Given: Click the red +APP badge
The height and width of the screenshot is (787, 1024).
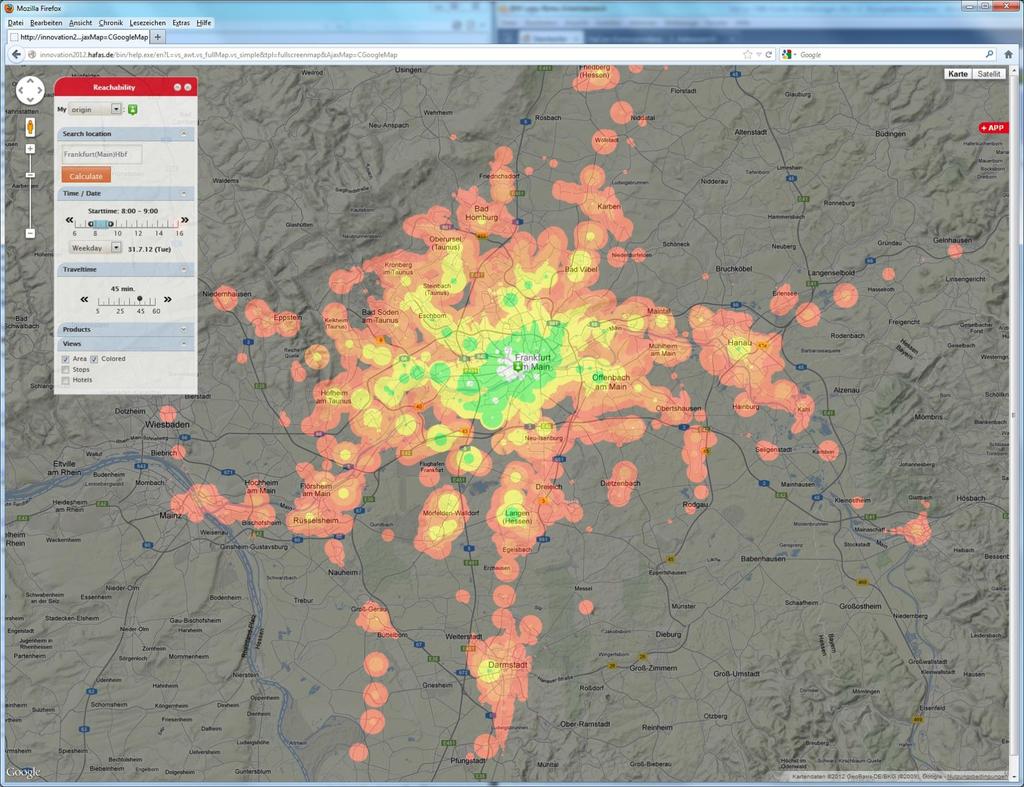Looking at the screenshot, I should tap(993, 128).
